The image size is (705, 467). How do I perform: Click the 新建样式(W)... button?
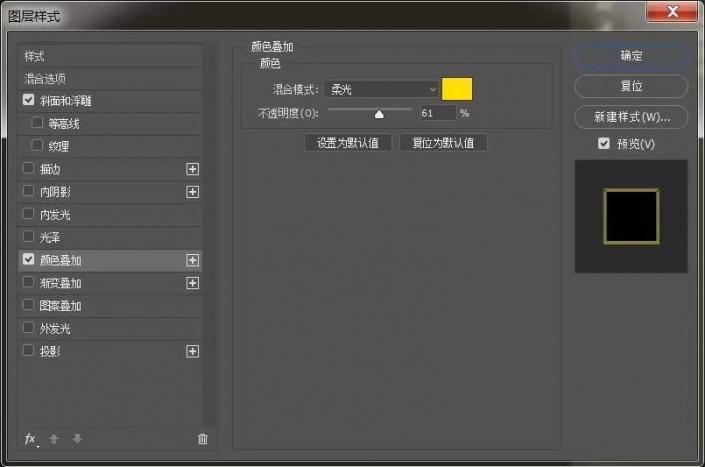tap(631, 117)
